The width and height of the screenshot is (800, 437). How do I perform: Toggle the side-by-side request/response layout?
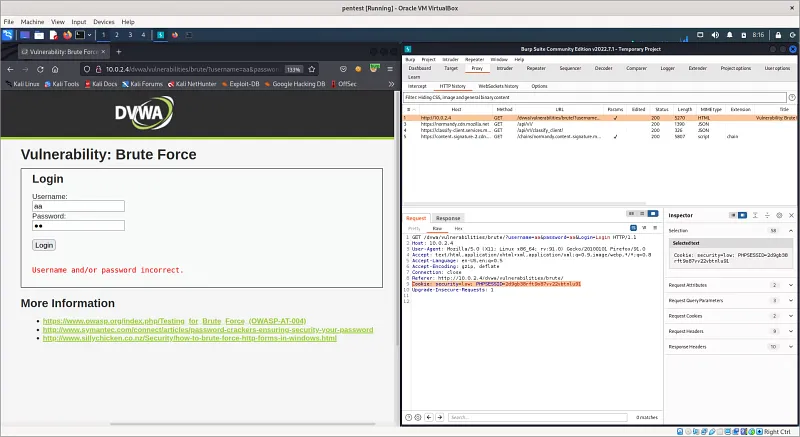click(631, 214)
